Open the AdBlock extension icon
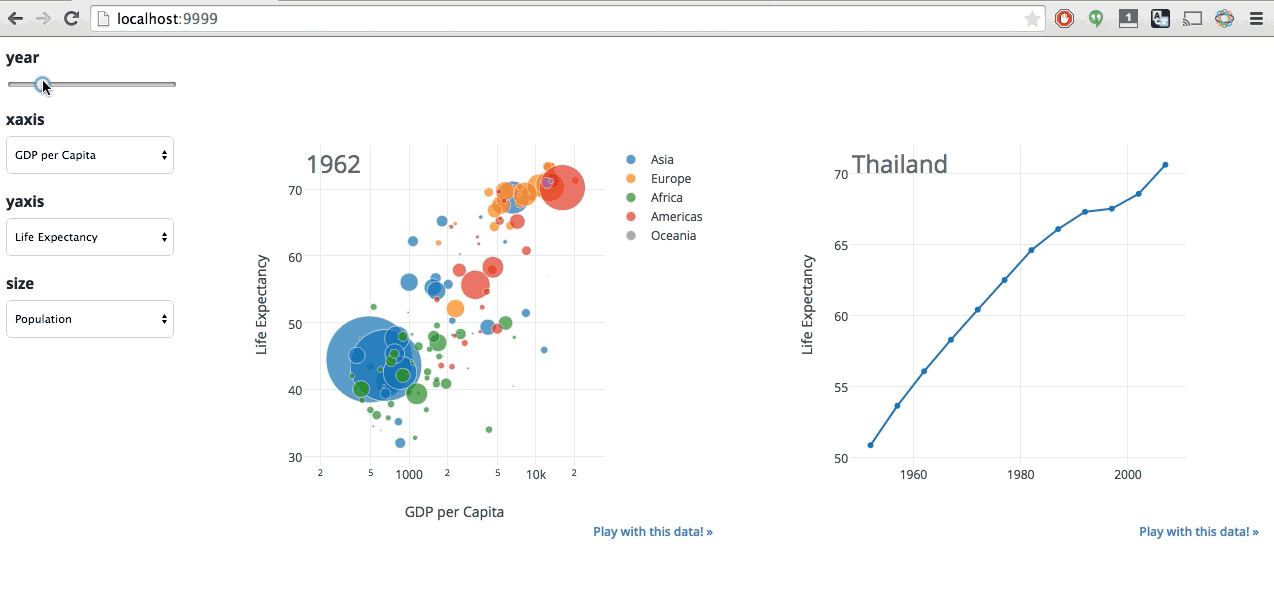The height and width of the screenshot is (598, 1274). [1064, 18]
